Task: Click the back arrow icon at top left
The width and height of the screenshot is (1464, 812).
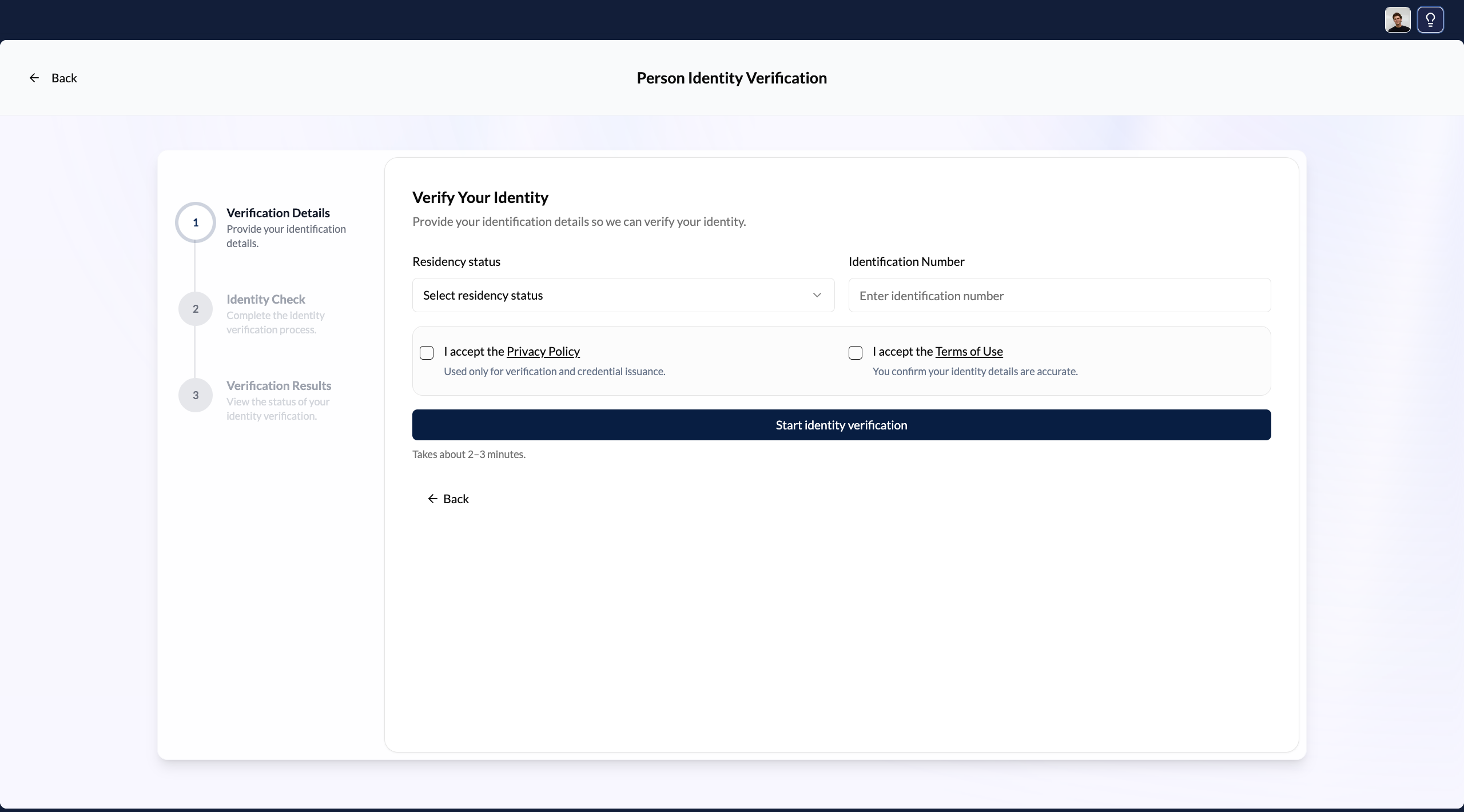Action: click(34, 78)
